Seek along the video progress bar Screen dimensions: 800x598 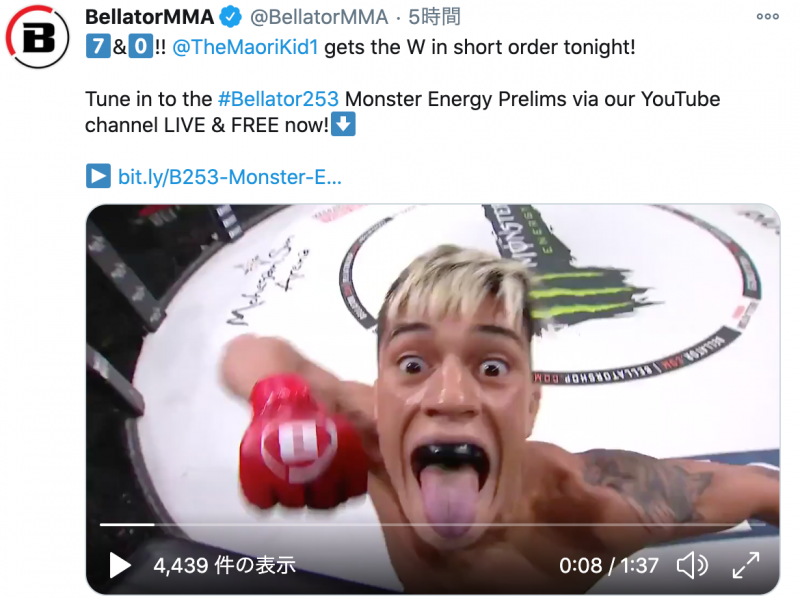tap(433, 524)
